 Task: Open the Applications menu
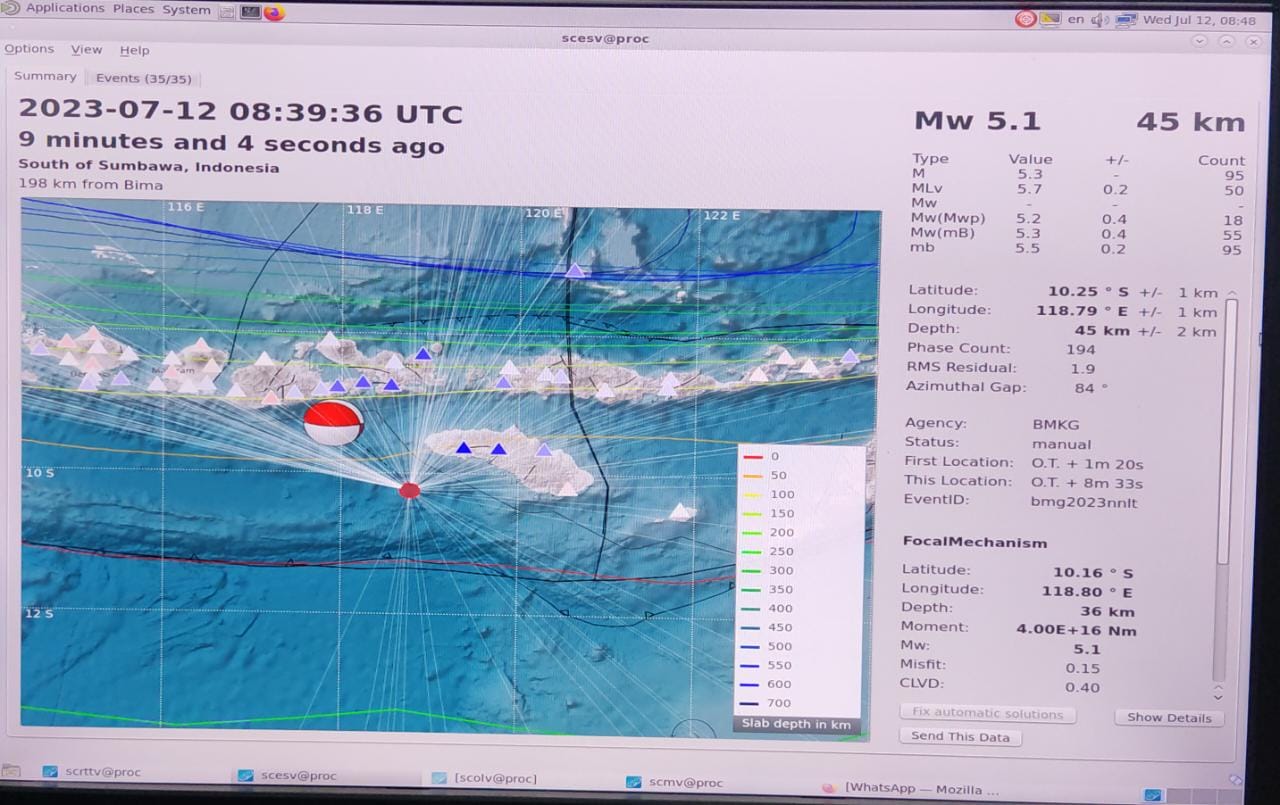tap(64, 9)
